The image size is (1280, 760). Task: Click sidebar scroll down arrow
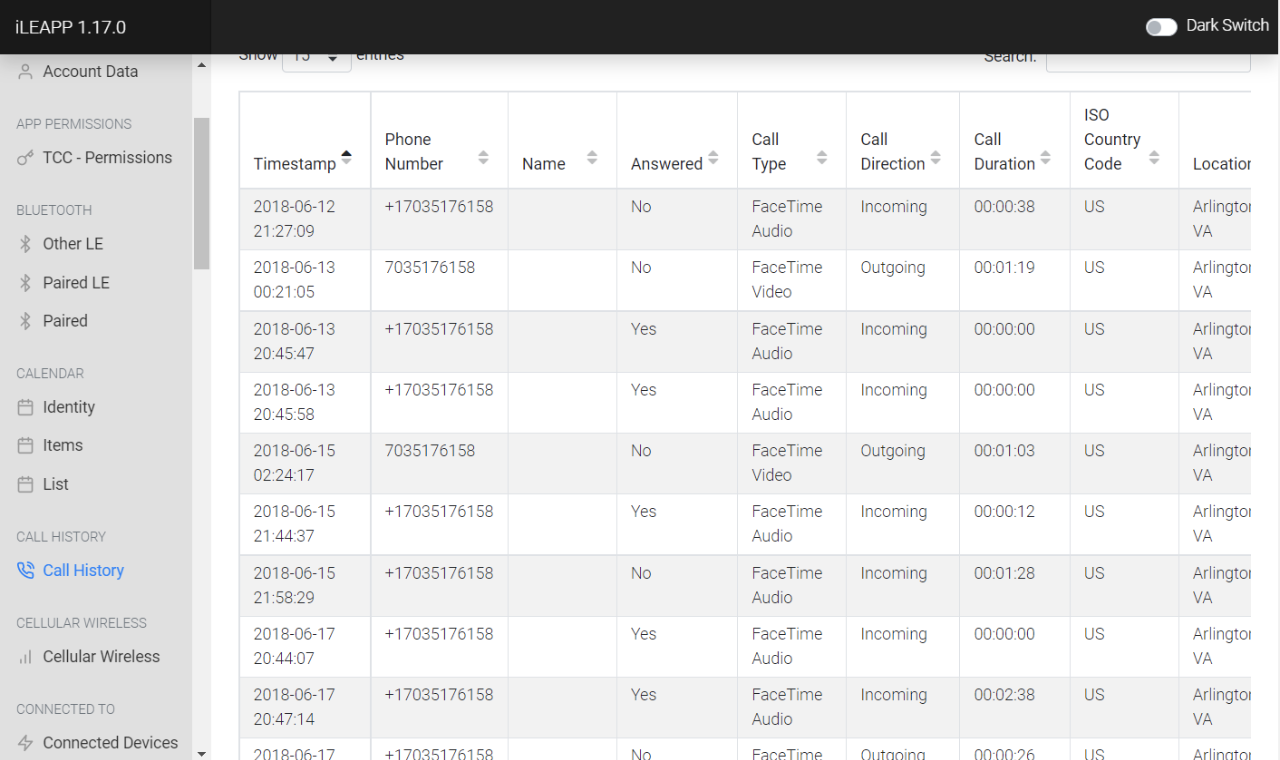coord(201,752)
